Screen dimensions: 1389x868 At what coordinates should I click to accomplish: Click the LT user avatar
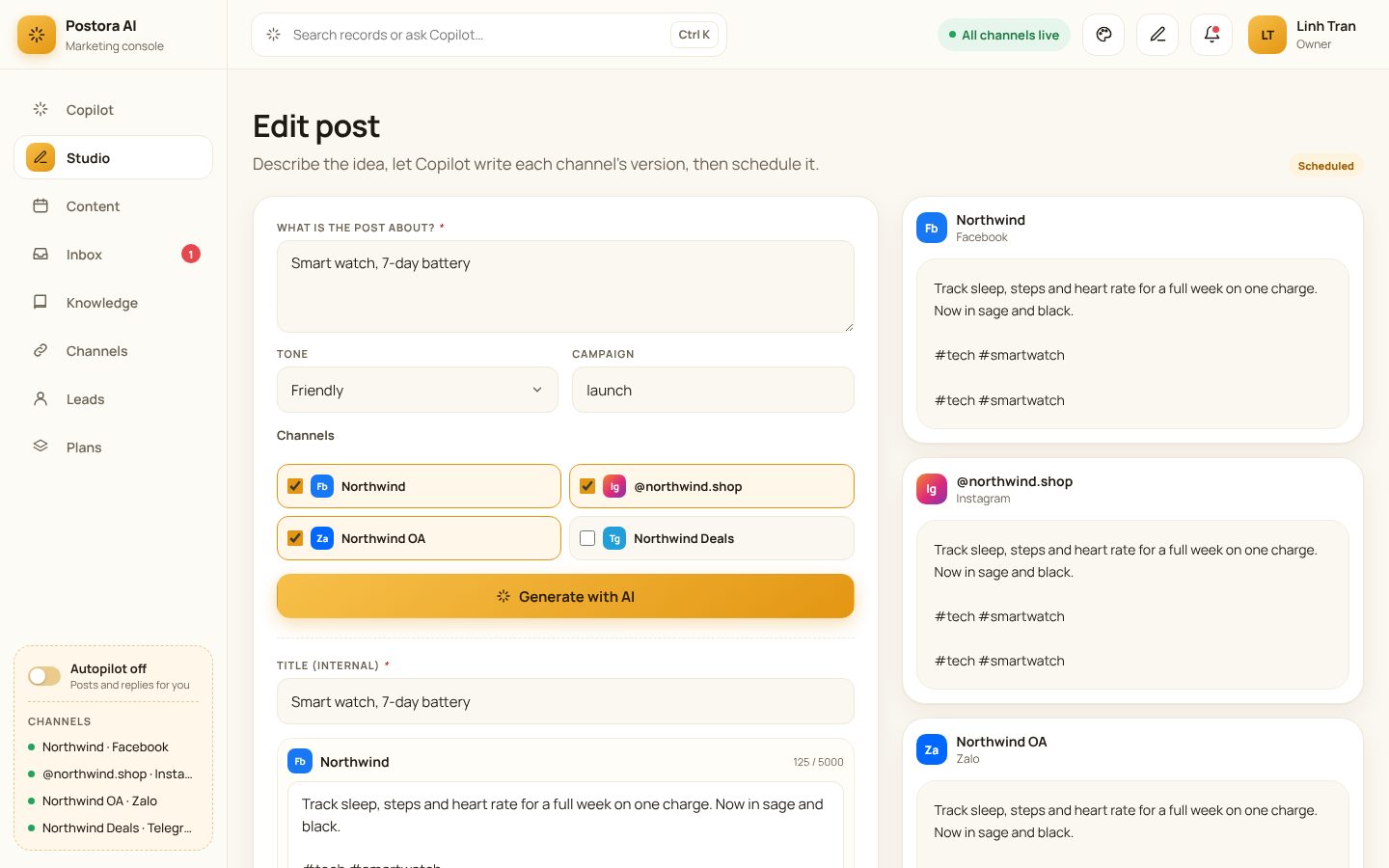[1267, 35]
